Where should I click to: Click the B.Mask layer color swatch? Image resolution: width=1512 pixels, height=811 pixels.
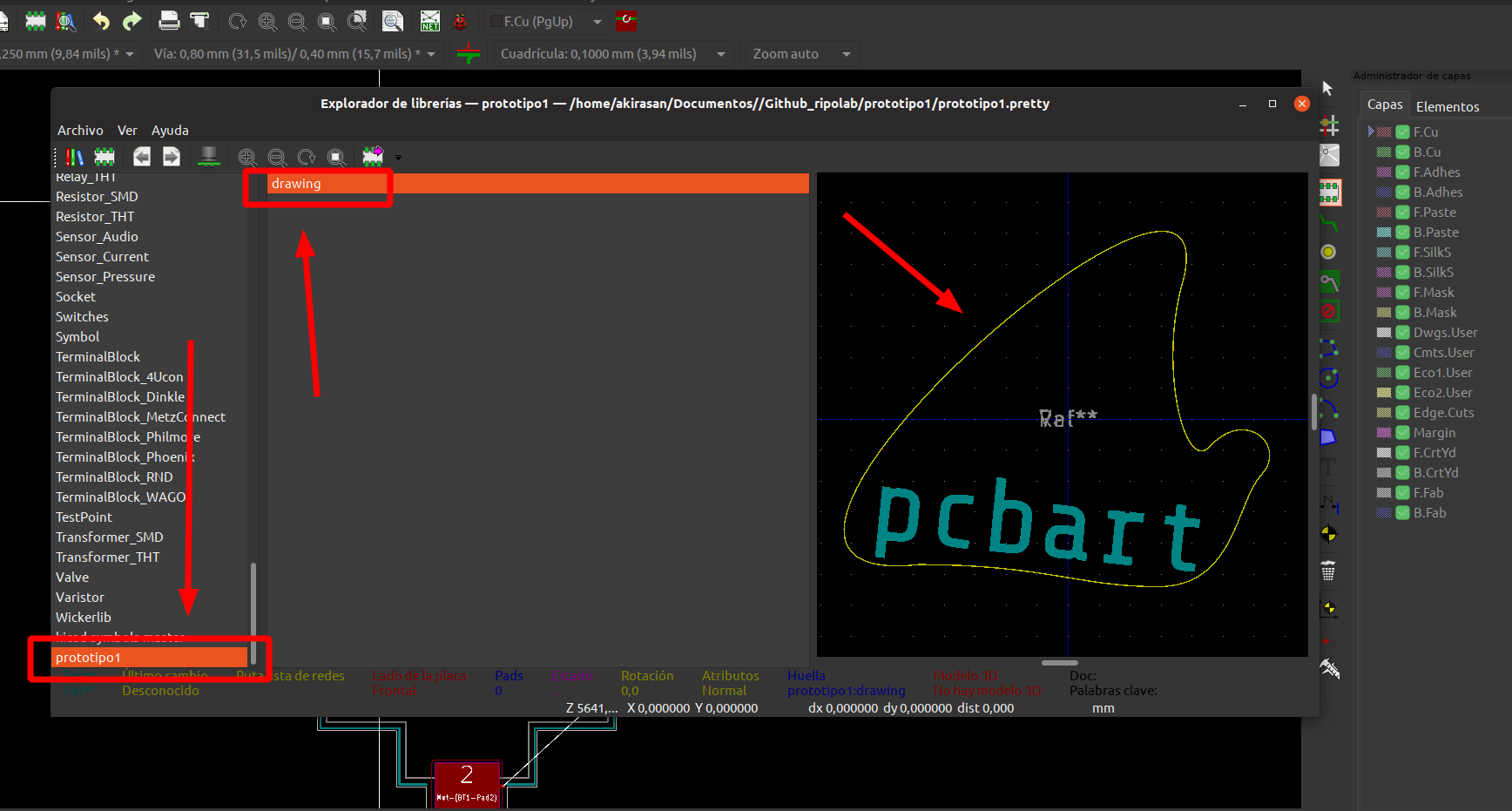tap(1383, 313)
